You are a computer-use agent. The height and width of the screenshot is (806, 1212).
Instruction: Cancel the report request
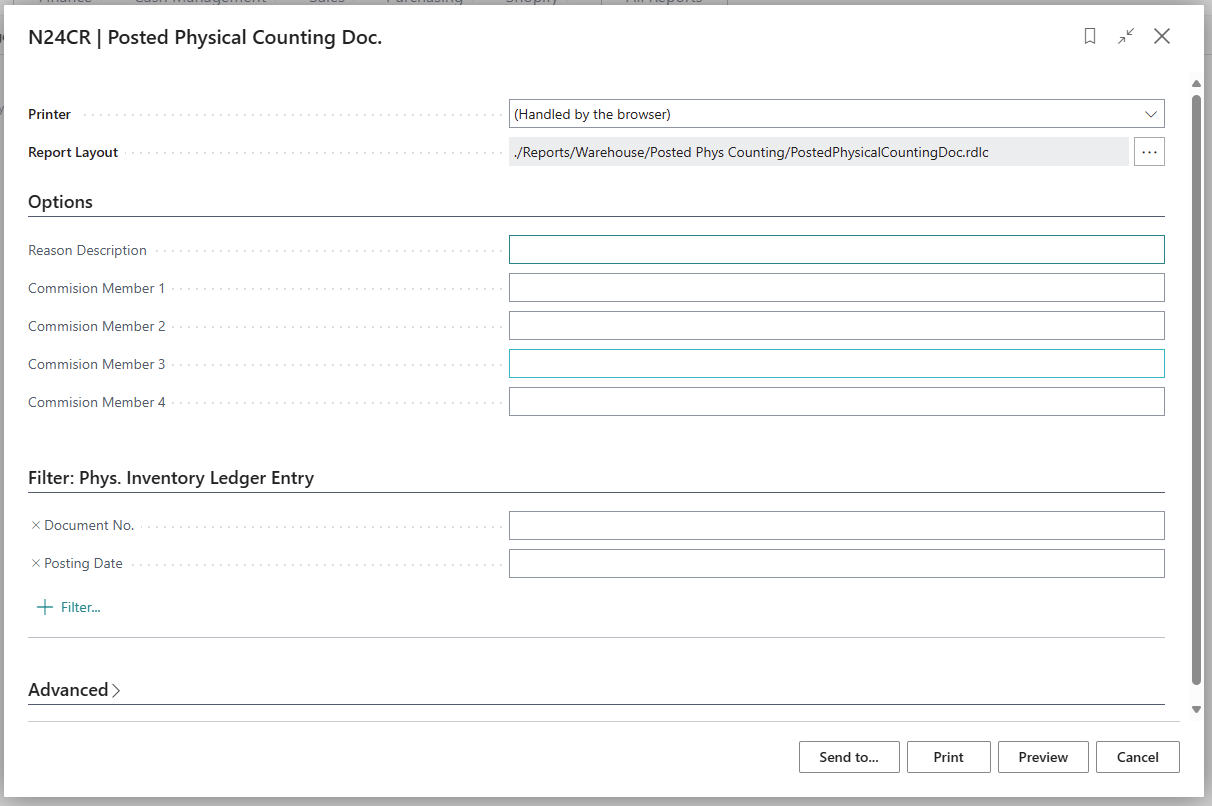[x=1137, y=757]
